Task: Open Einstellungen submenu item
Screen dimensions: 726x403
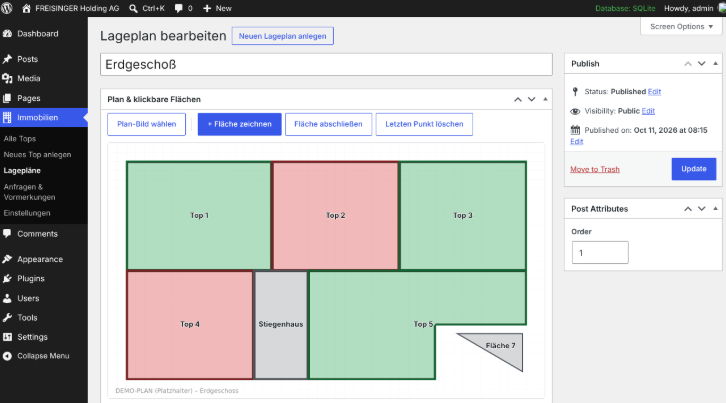Action: click(x=27, y=213)
